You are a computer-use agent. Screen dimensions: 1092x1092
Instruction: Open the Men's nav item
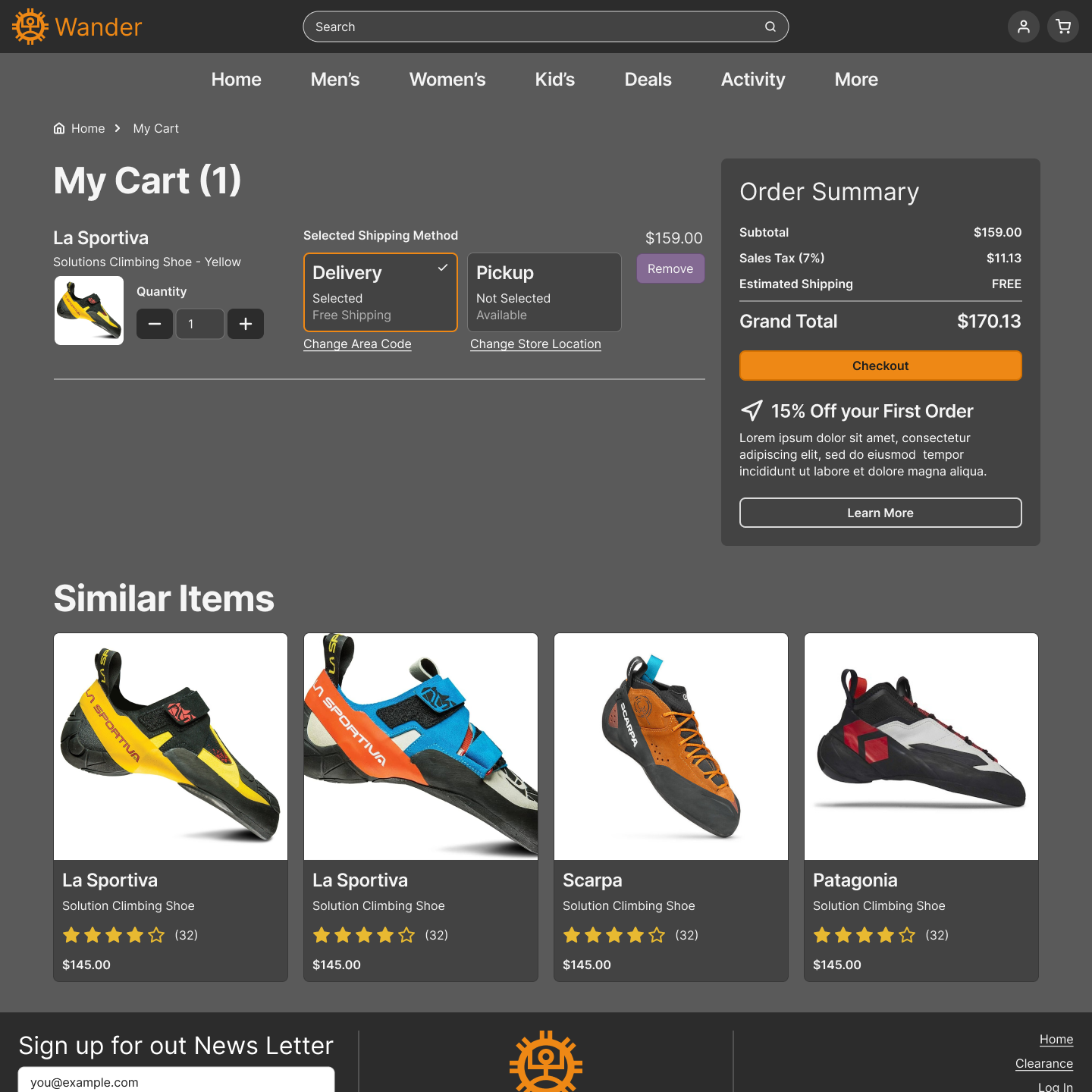click(x=335, y=80)
